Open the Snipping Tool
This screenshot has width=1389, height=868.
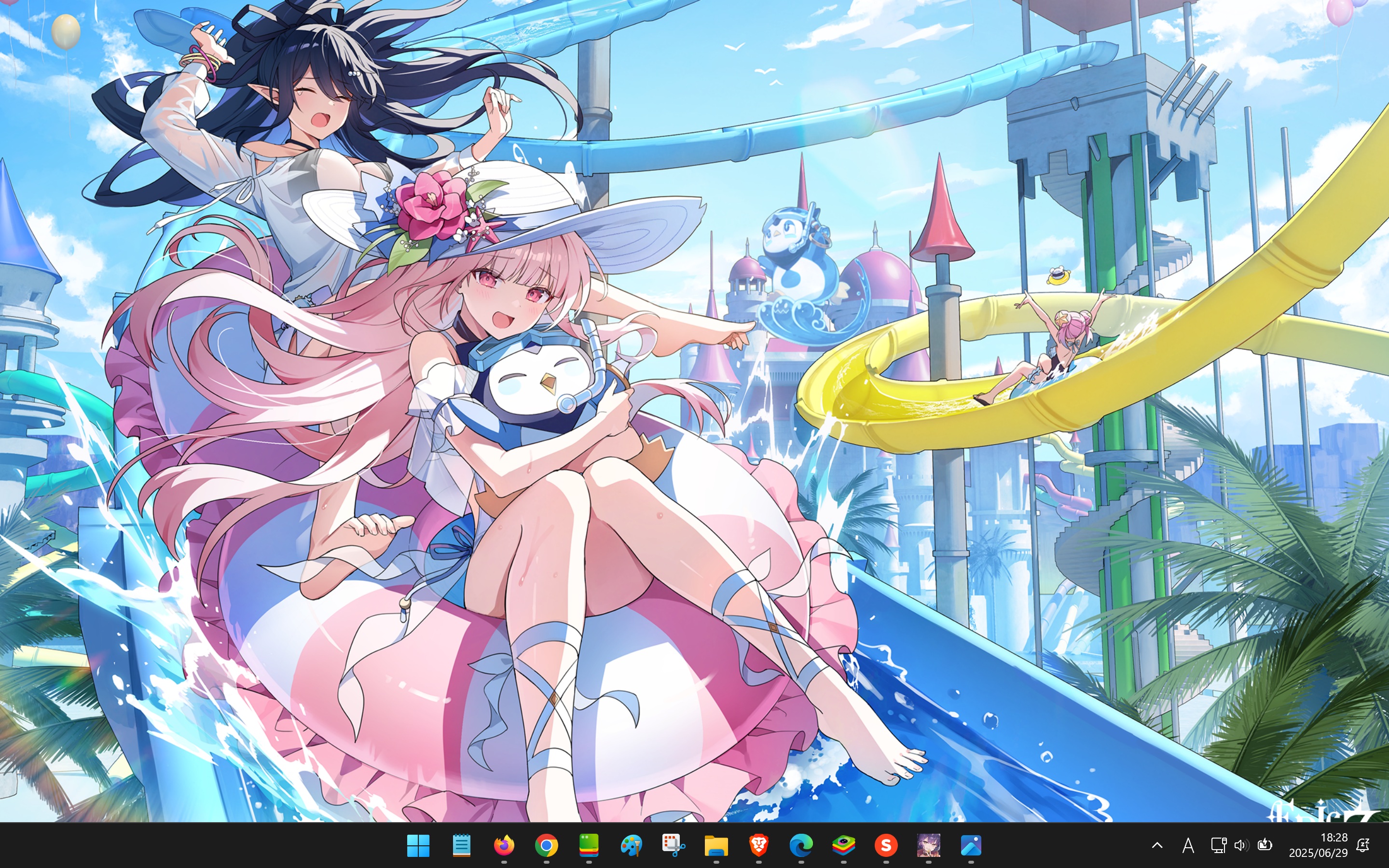coord(674,845)
